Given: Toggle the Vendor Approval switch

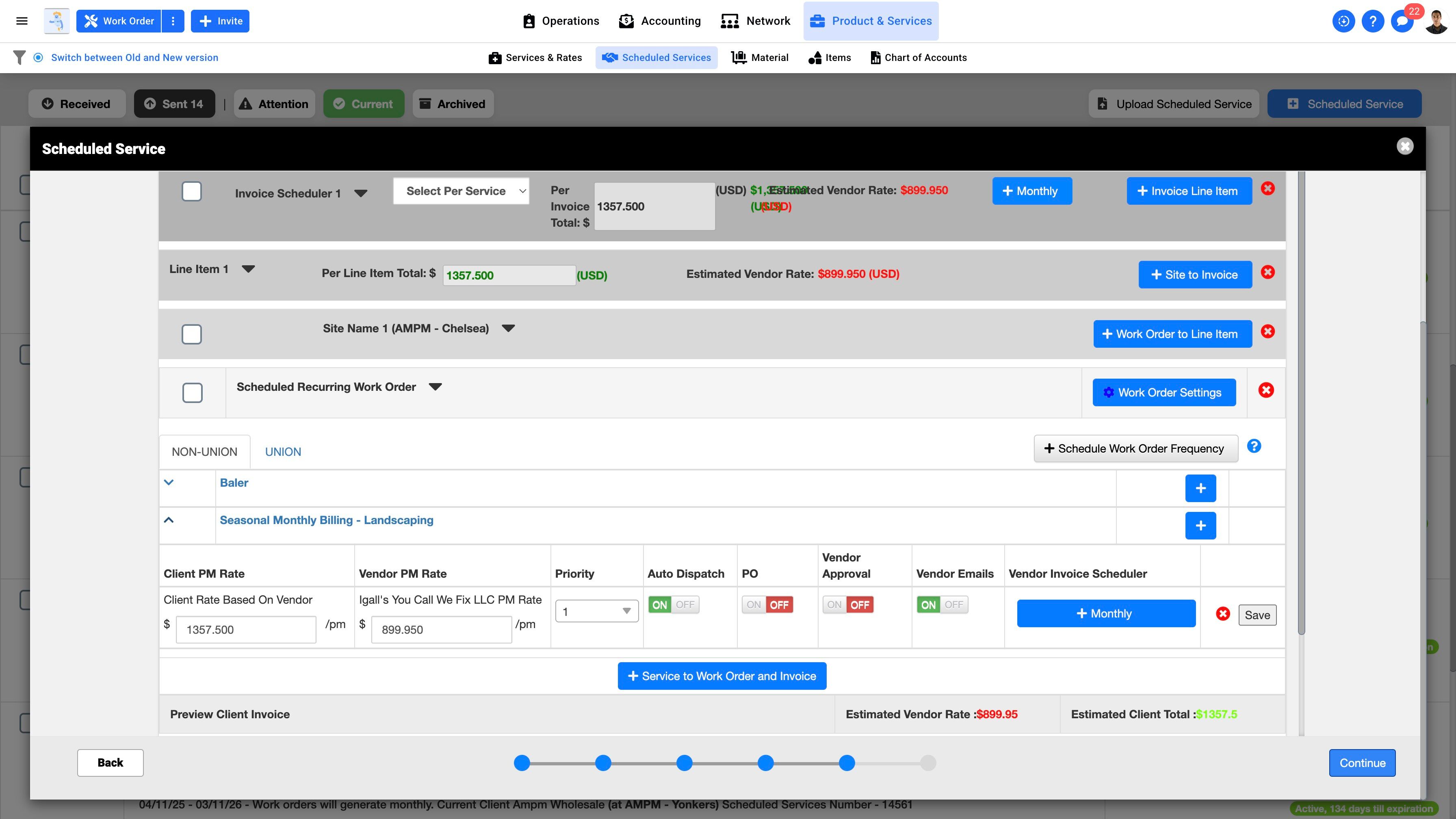Looking at the screenshot, I should (x=847, y=605).
